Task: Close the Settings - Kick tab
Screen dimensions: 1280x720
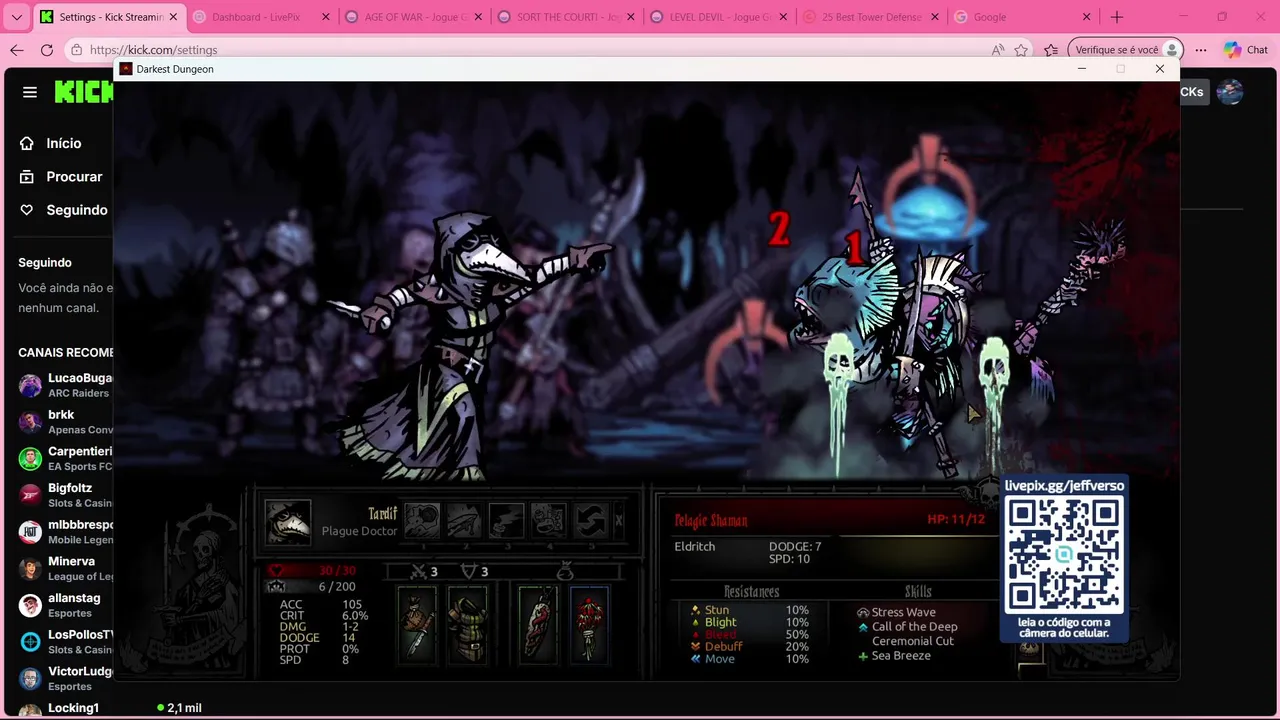Action: tap(173, 17)
